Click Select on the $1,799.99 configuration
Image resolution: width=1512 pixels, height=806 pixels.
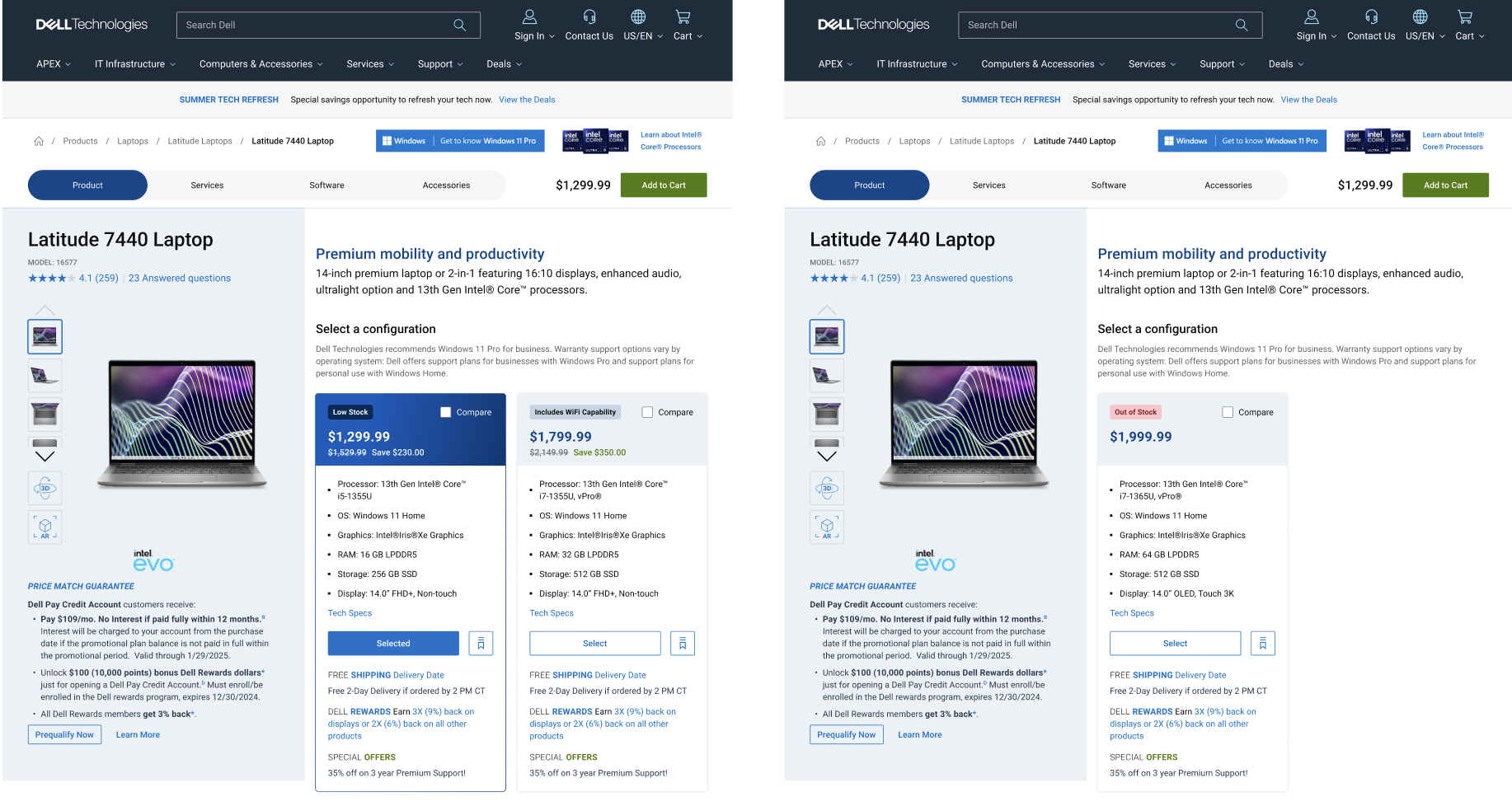(x=595, y=644)
